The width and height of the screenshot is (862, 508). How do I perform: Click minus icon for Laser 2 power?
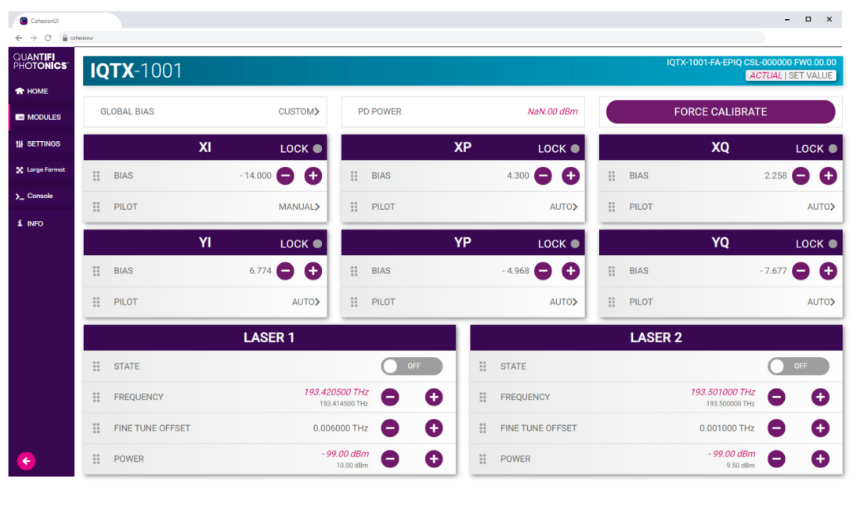[776, 459]
